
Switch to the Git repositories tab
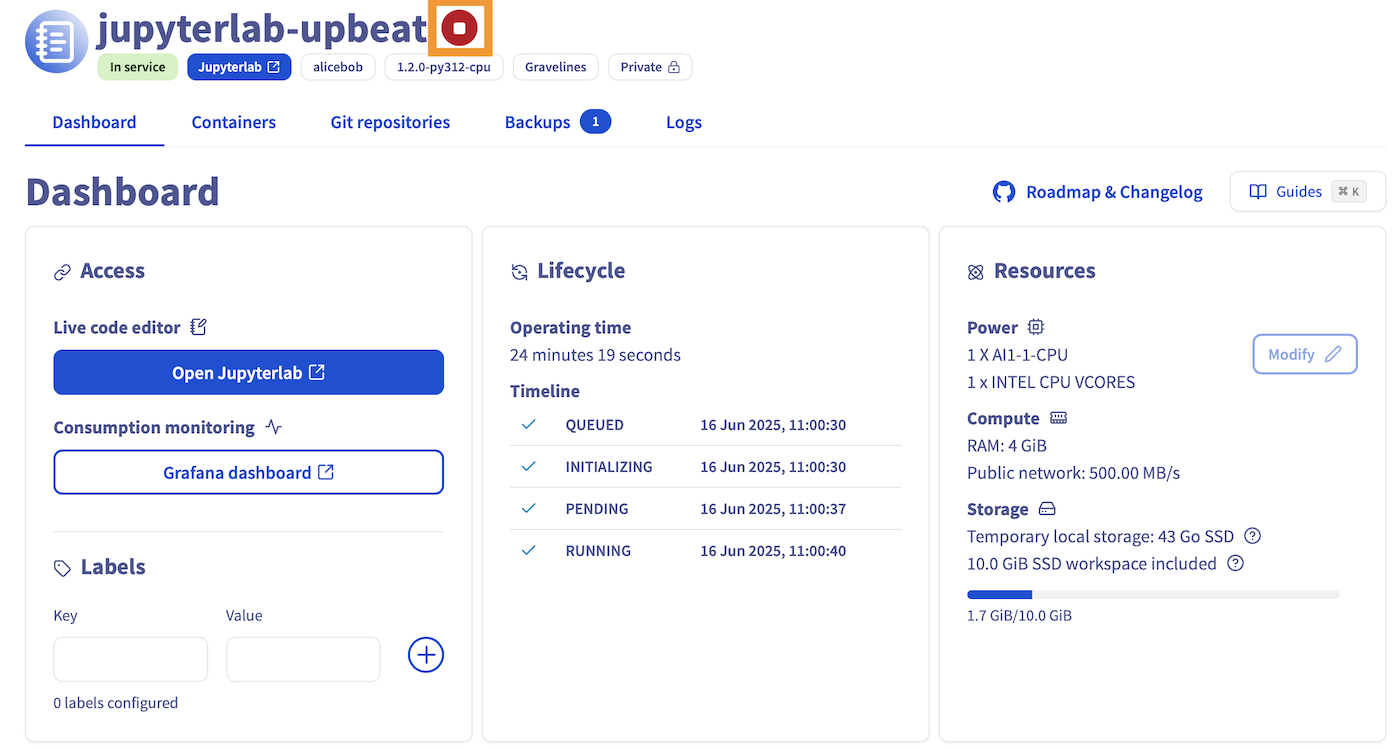click(x=390, y=122)
